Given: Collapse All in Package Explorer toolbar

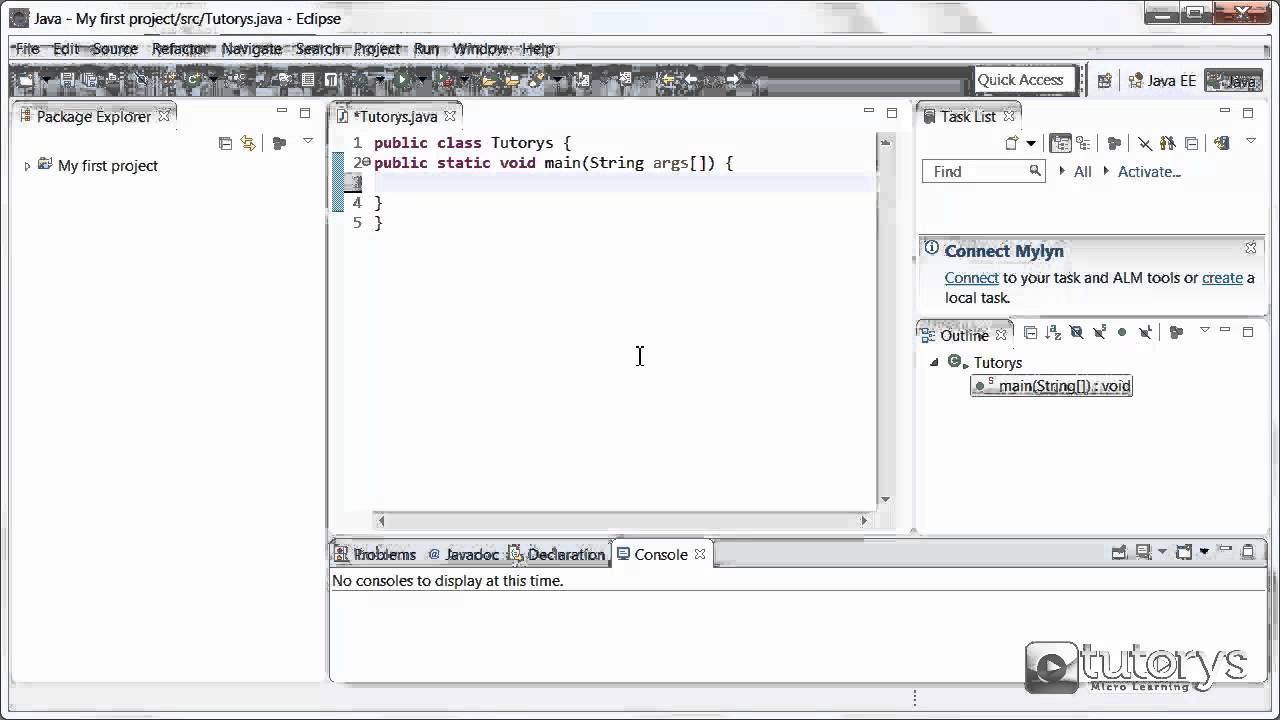Looking at the screenshot, I should click(x=225, y=143).
